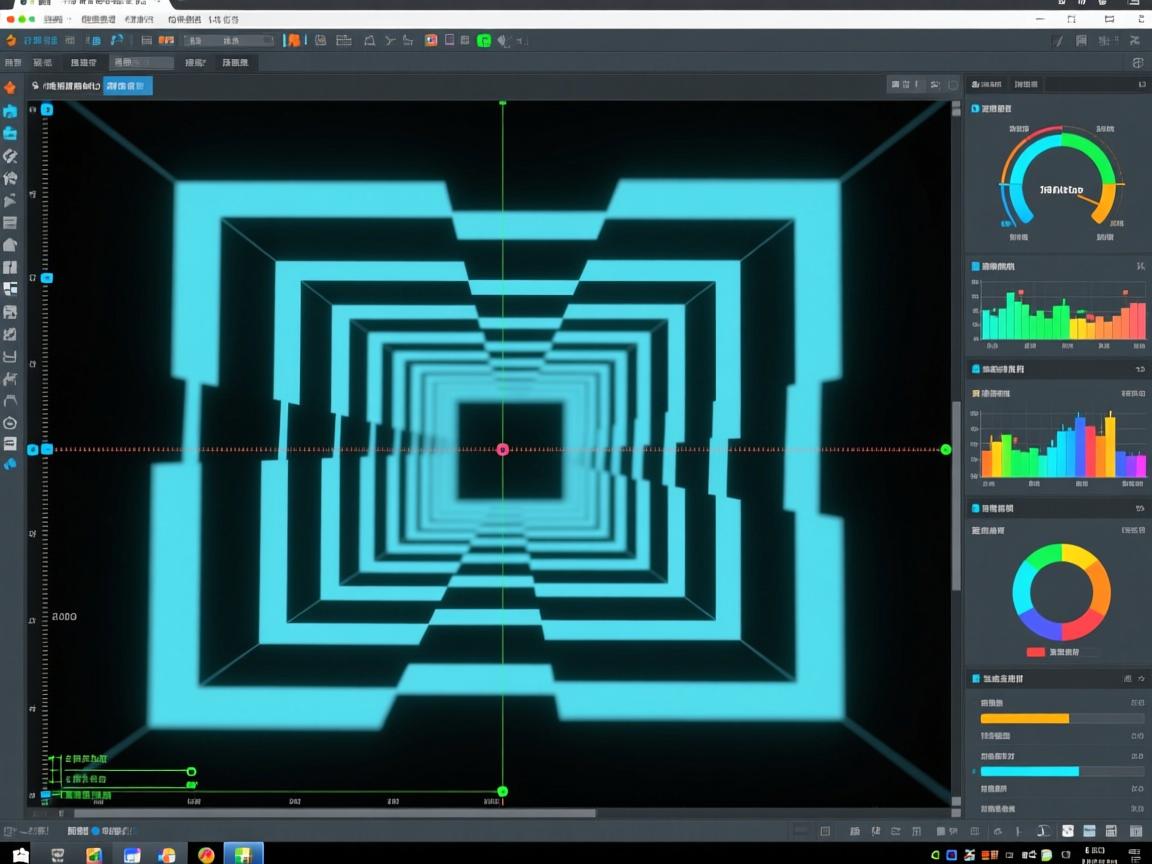Click the red square icon in the main toolbar
This screenshot has width=1152, height=864.
tap(431, 41)
